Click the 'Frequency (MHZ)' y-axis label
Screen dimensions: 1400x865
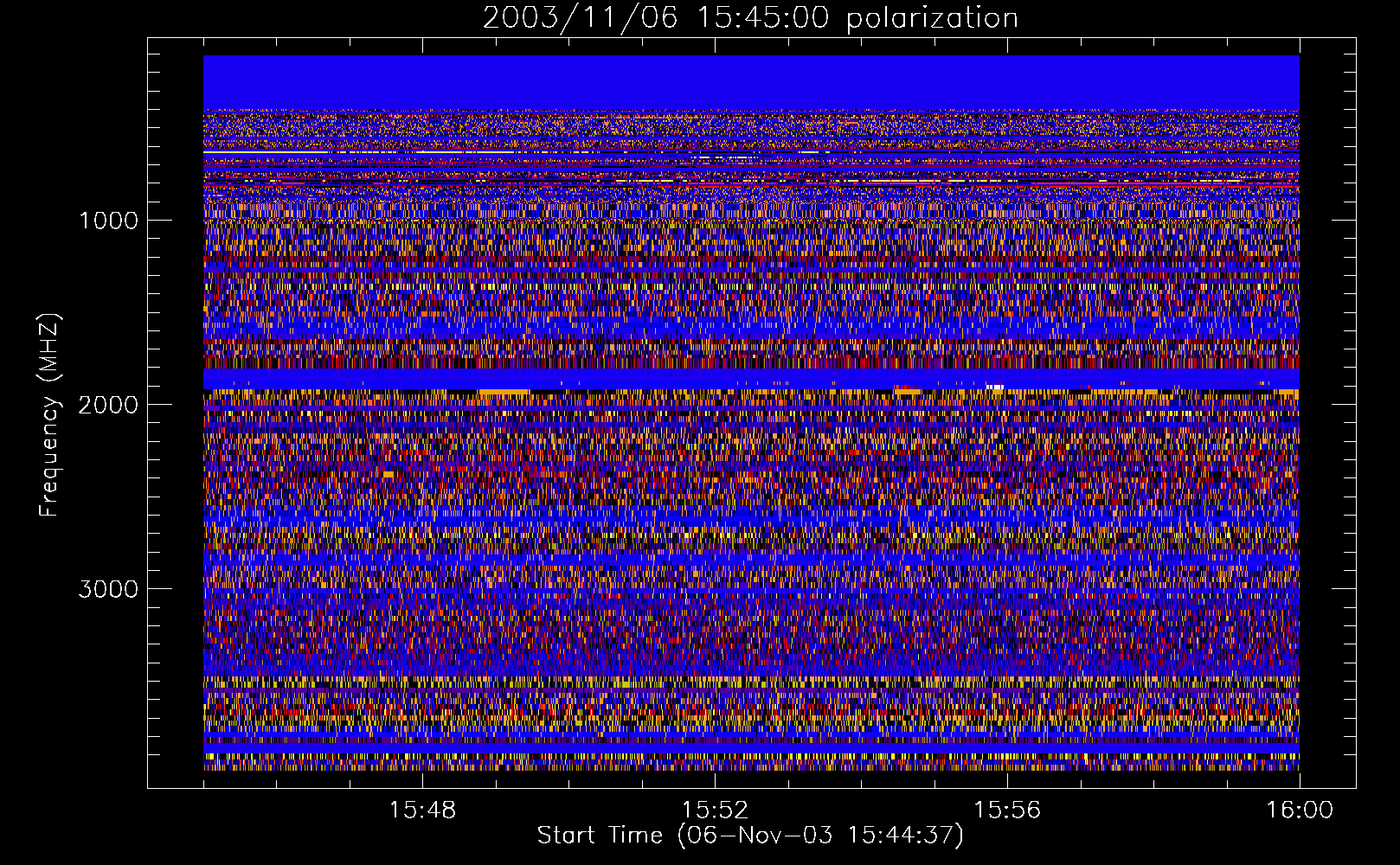click(x=49, y=415)
